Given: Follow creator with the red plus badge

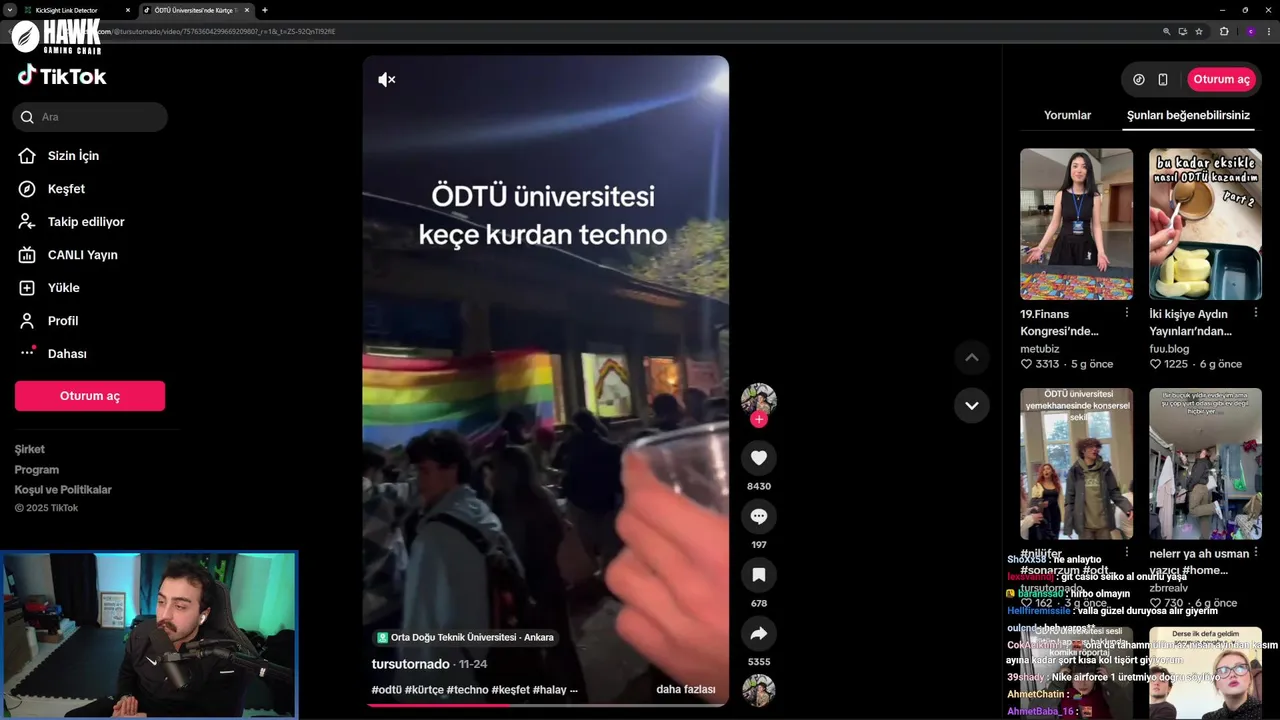Looking at the screenshot, I should click(759, 420).
